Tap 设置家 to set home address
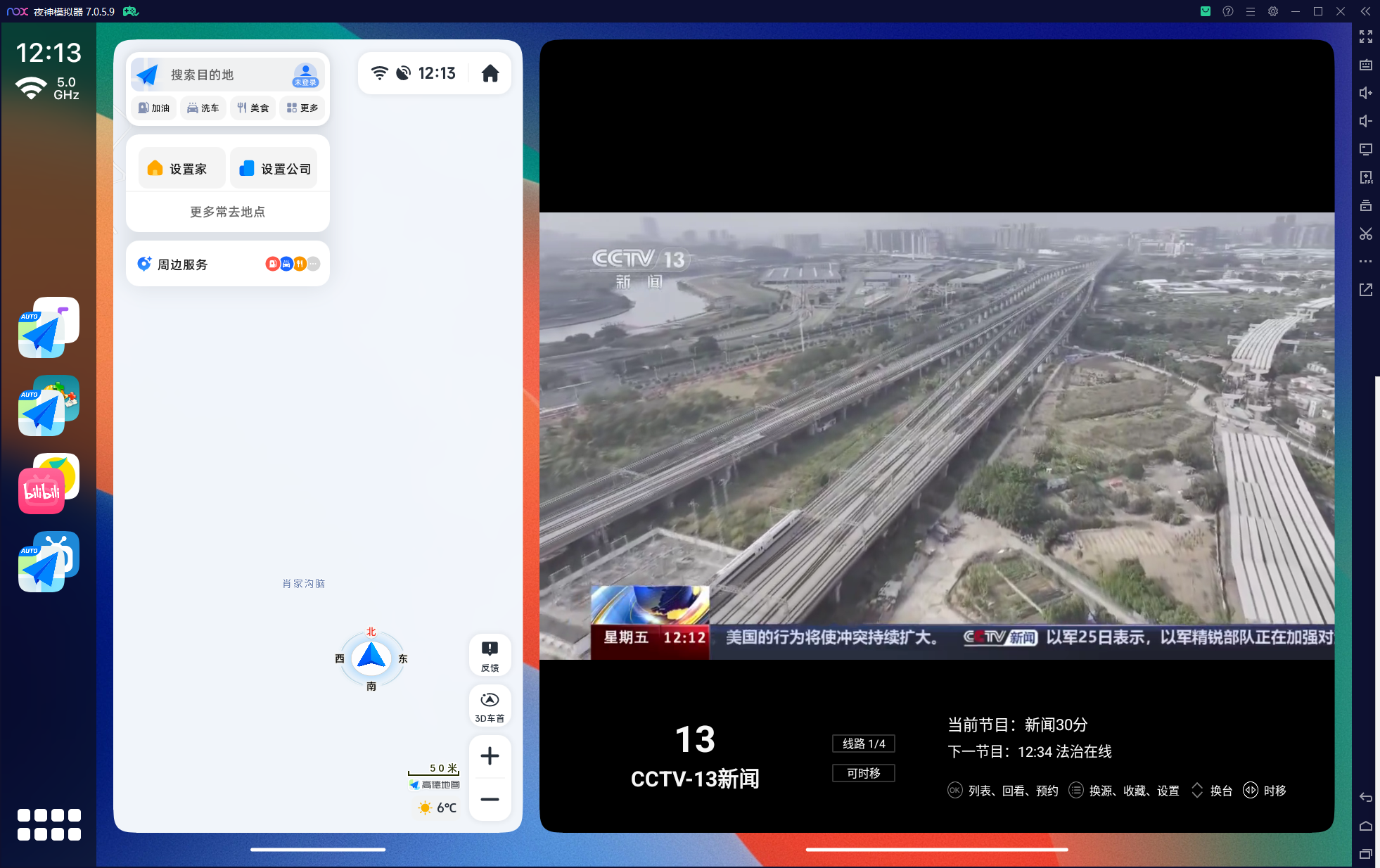 tap(181, 169)
